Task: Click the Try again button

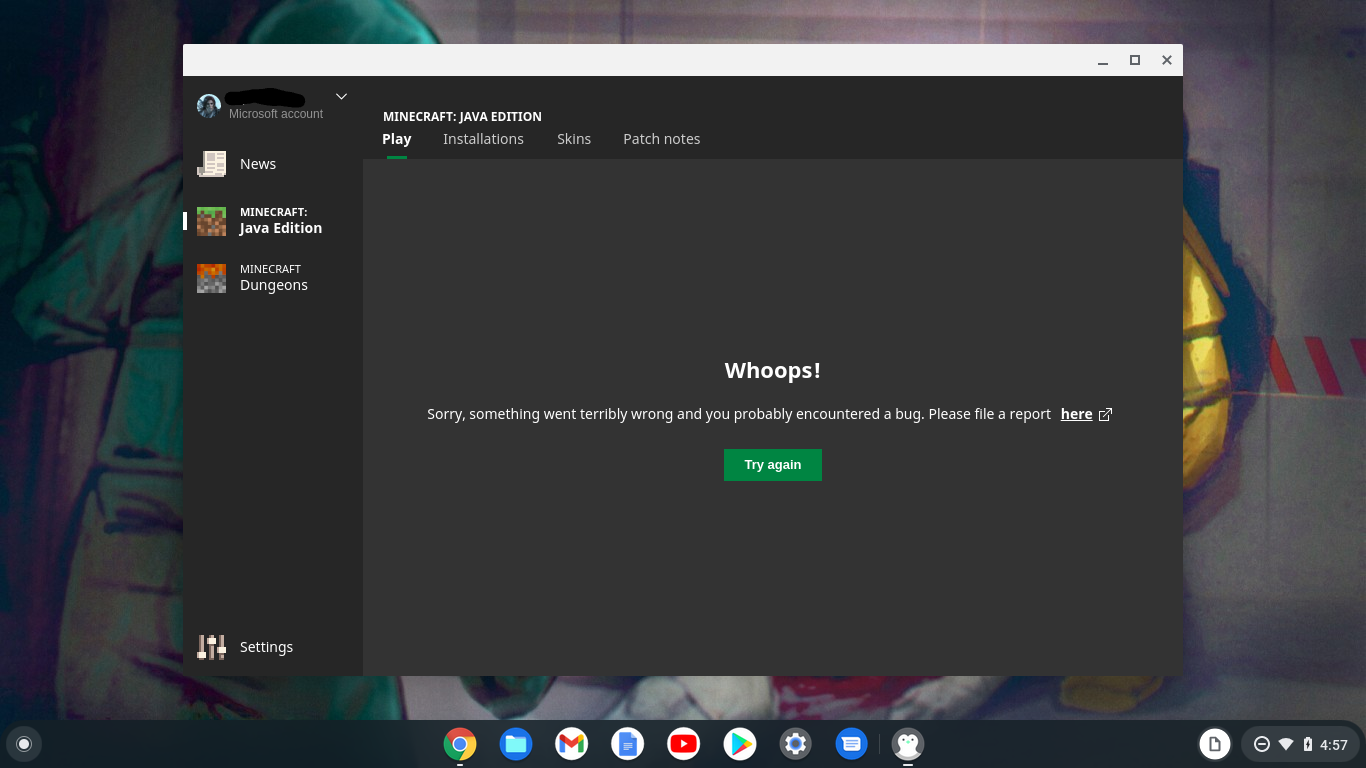Action: click(x=773, y=465)
